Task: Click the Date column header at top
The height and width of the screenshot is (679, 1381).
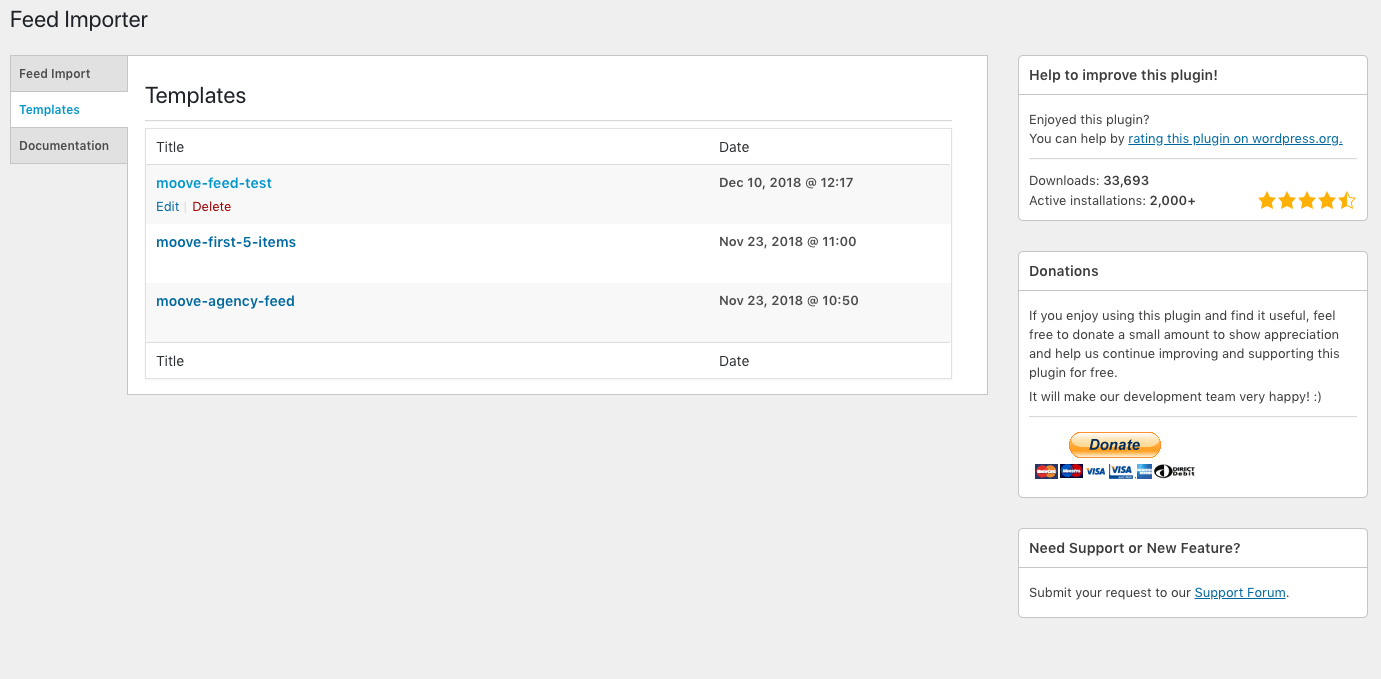Action: (734, 147)
